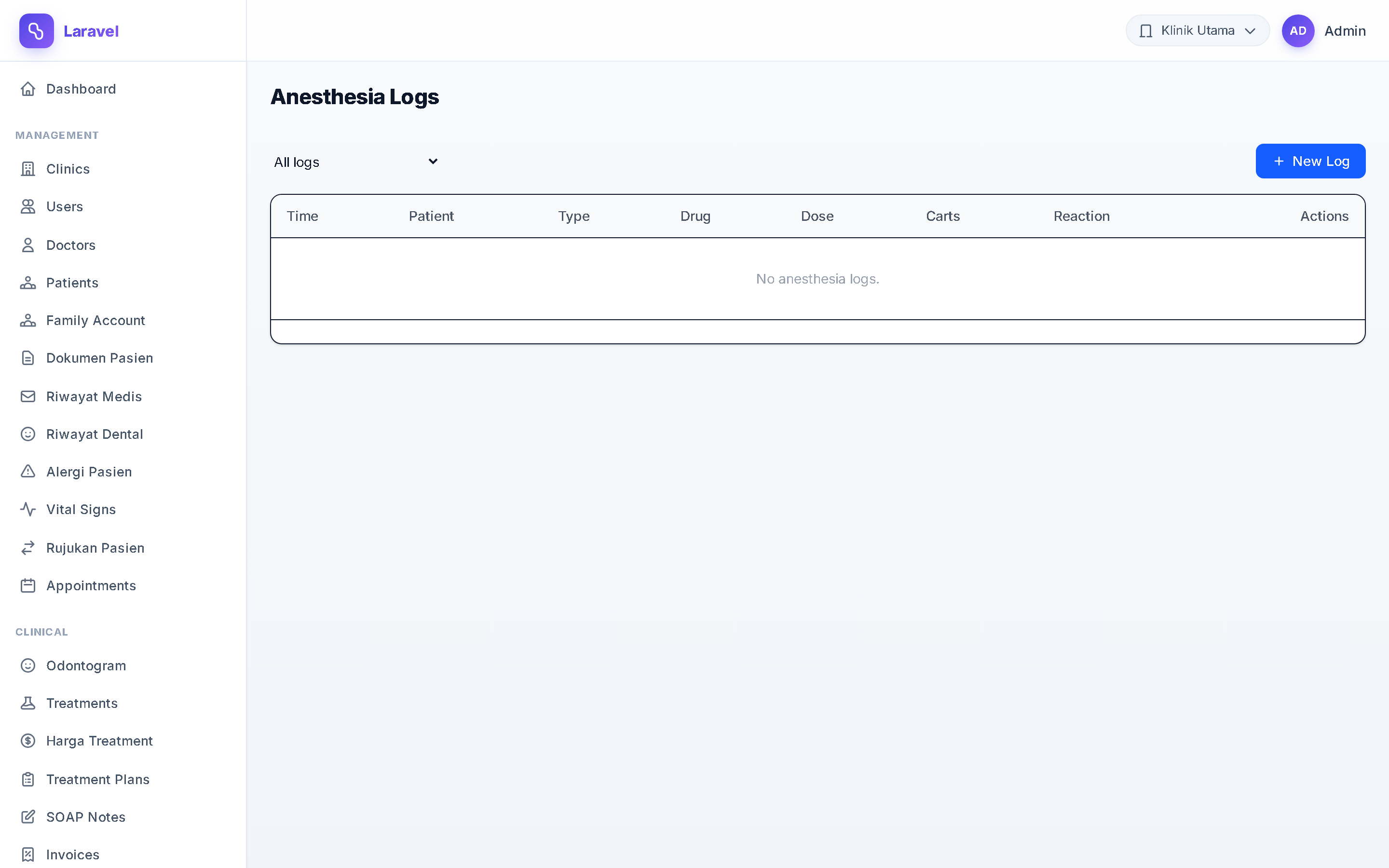The image size is (1389, 868).
Task: Click the Invoices receipt icon
Action: (x=27, y=855)
